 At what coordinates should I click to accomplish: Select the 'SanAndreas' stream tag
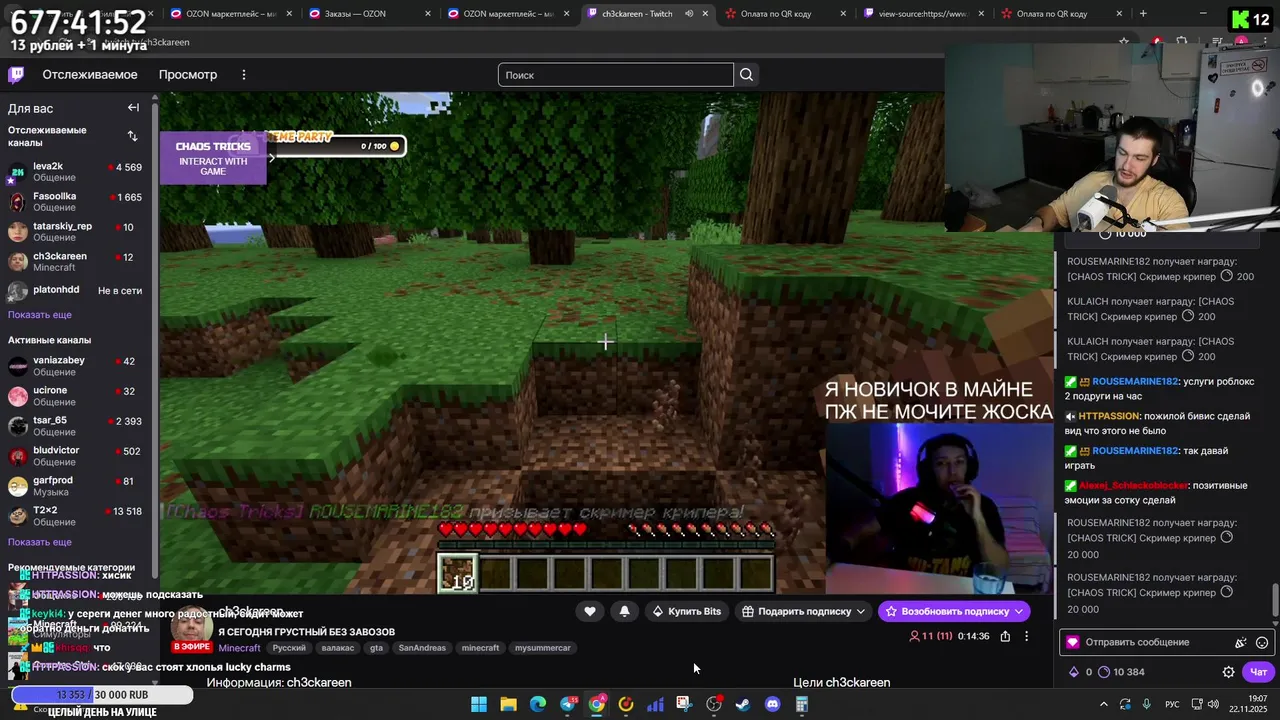(x=422, y=648)
